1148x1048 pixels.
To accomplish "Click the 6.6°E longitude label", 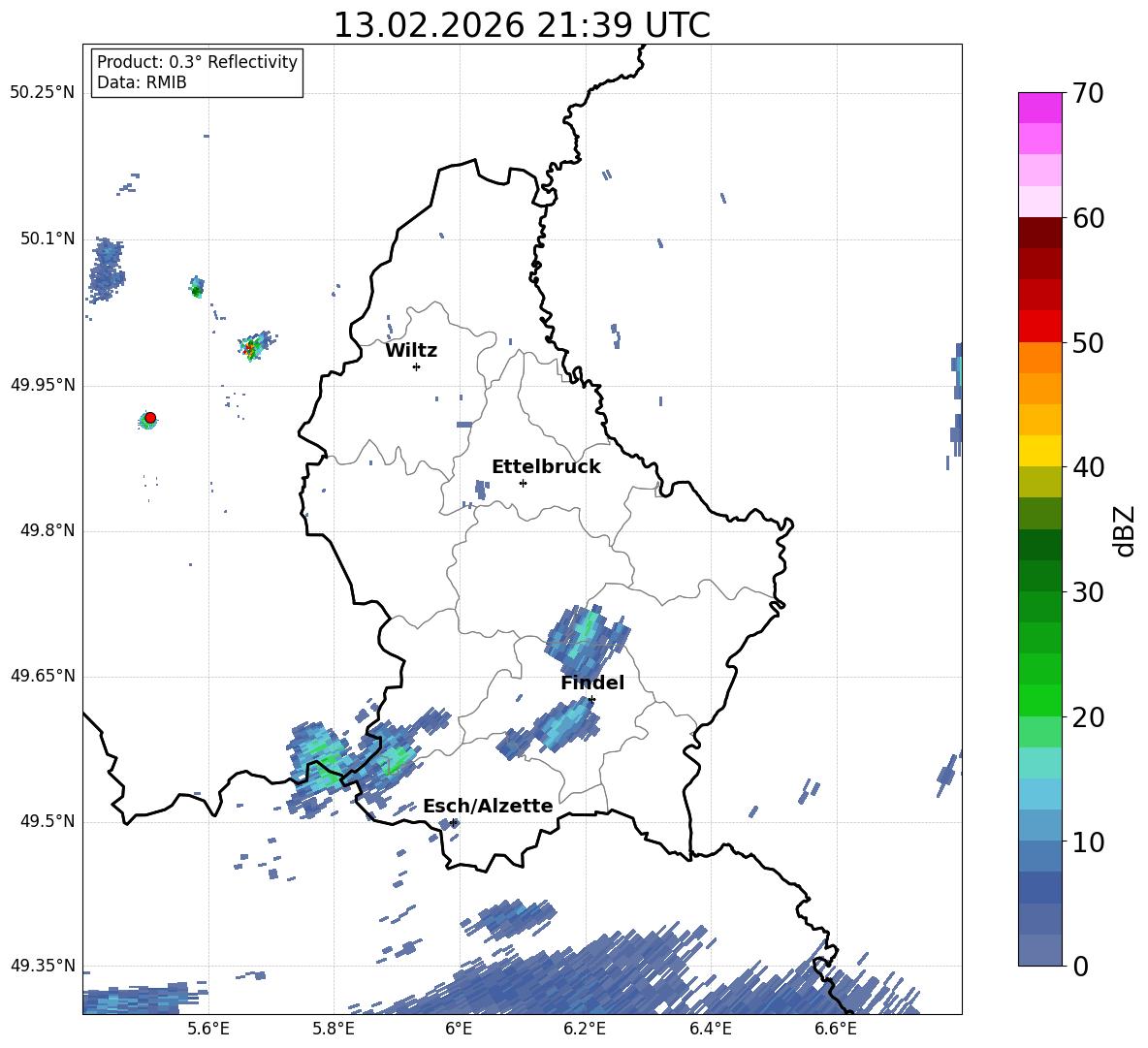I will click(x=836, y=1029).
